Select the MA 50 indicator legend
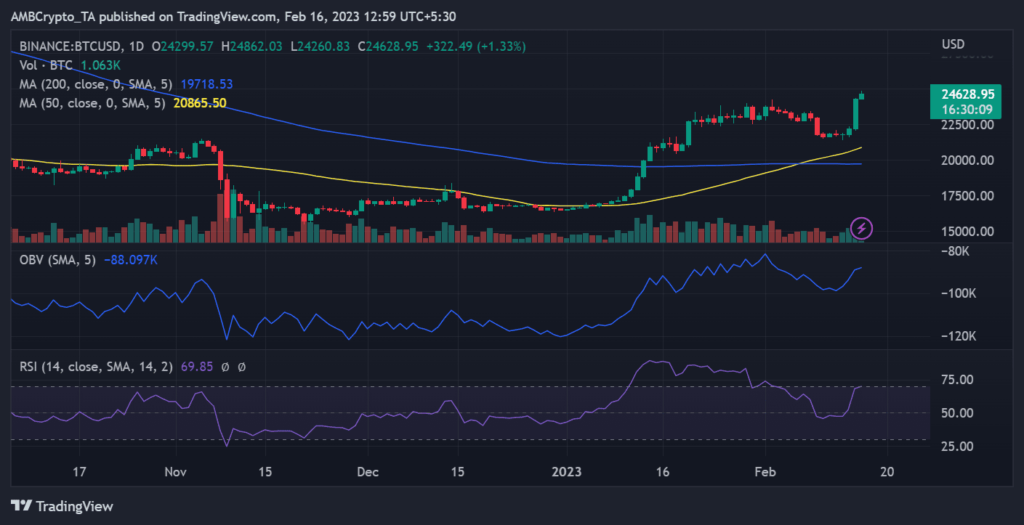Screen dimensions: 1024x525 [x=88, y=104]
